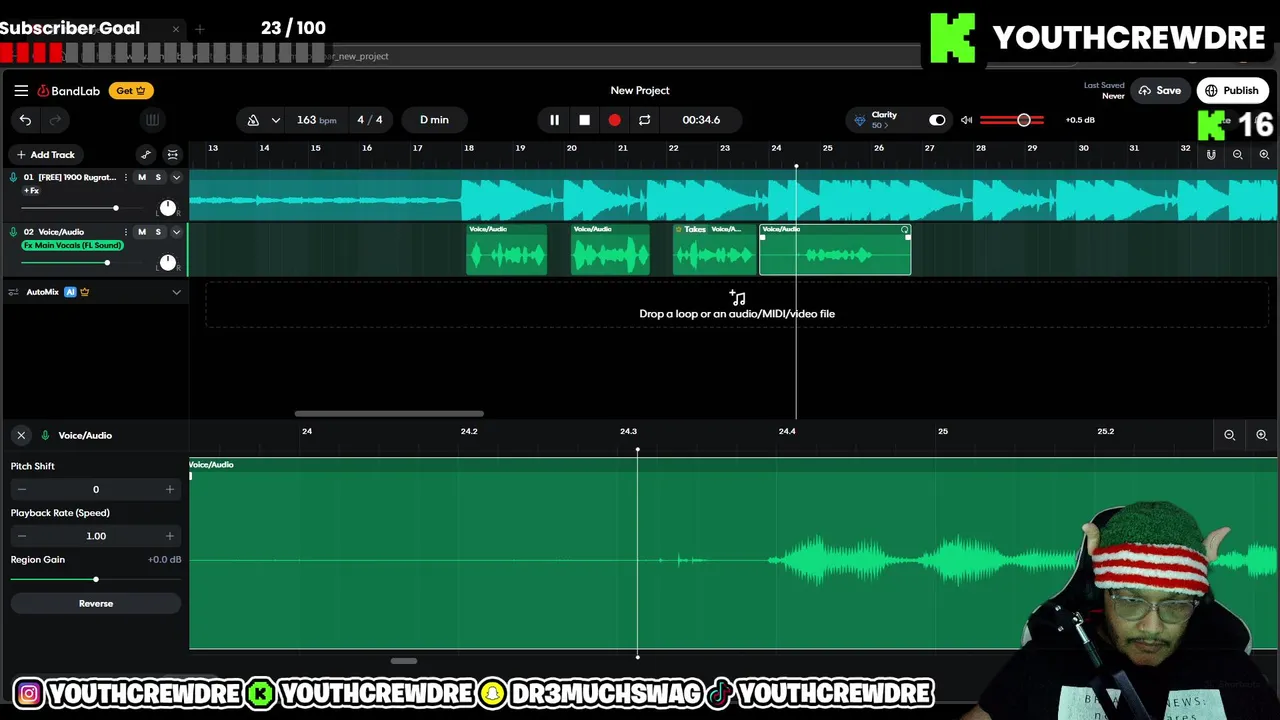The image size is (1280, 720).
Task: Click the Reverse button
Action: (x=96, y=604)
